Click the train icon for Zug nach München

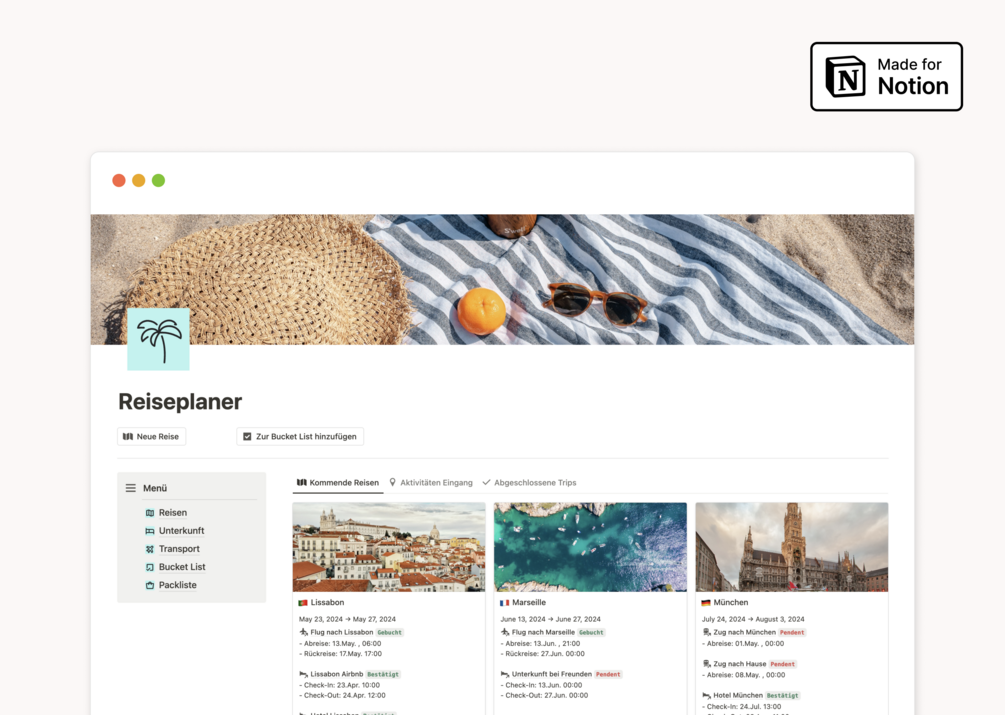[707, 632]
